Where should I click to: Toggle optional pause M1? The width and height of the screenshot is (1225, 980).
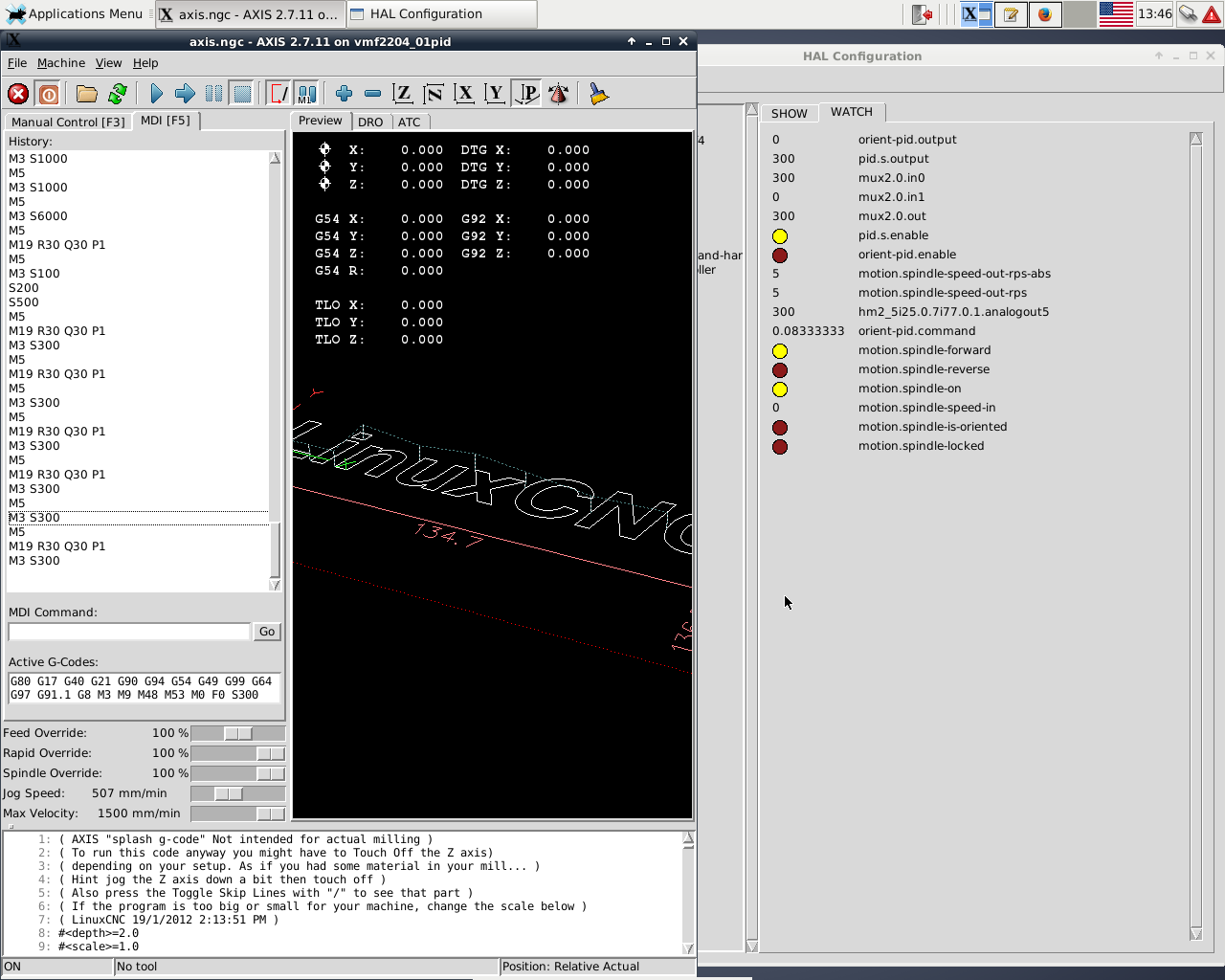tap(306, 94)
